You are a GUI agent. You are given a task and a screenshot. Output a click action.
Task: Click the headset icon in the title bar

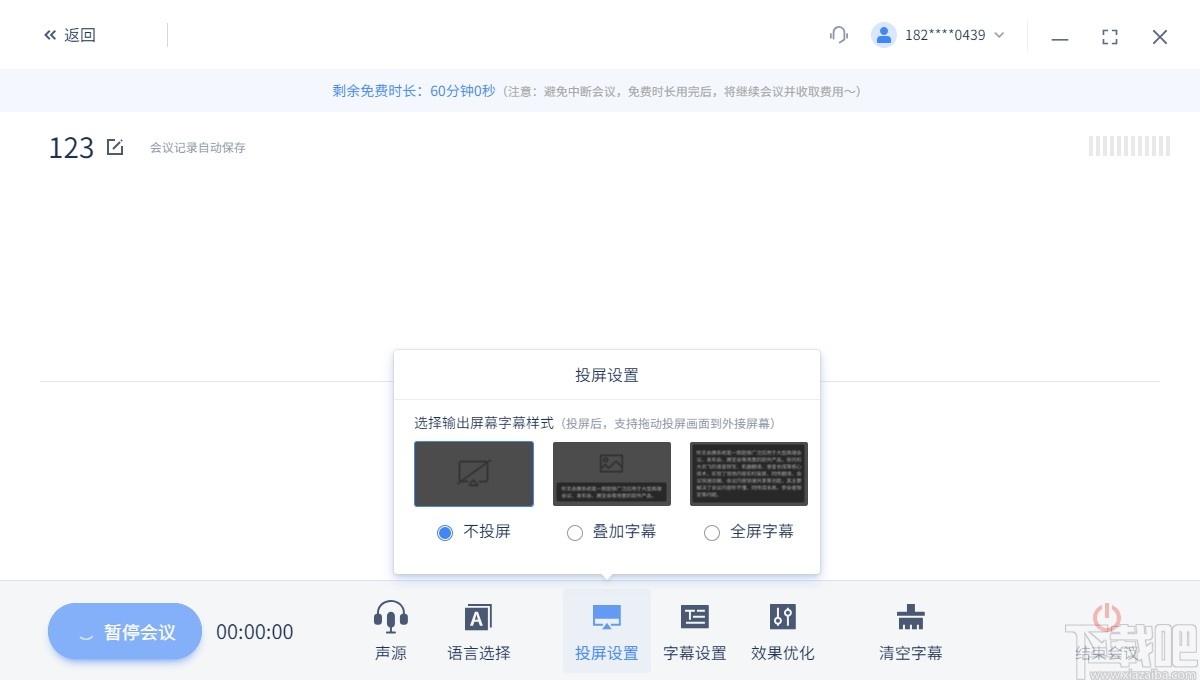pyautogui.click(x=838, y=35)
